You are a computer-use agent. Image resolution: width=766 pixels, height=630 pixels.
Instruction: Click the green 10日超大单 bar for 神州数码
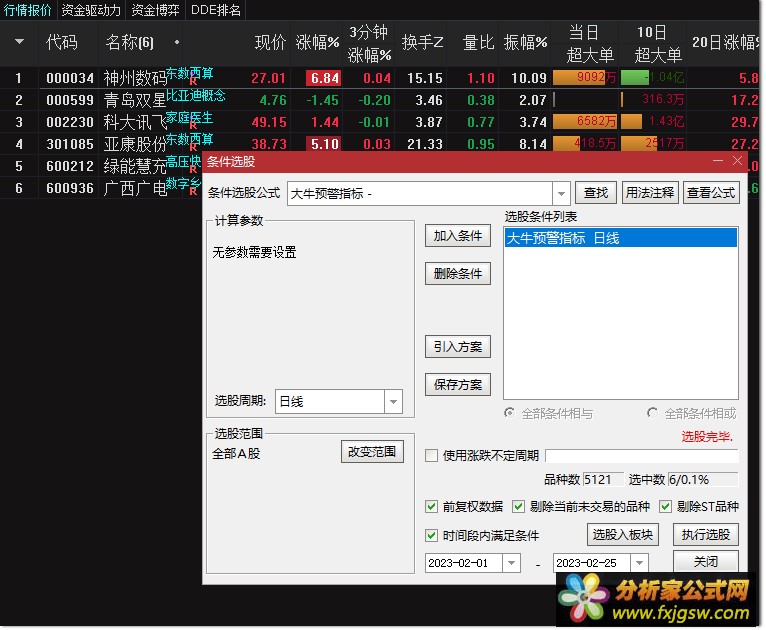[635, 78]
